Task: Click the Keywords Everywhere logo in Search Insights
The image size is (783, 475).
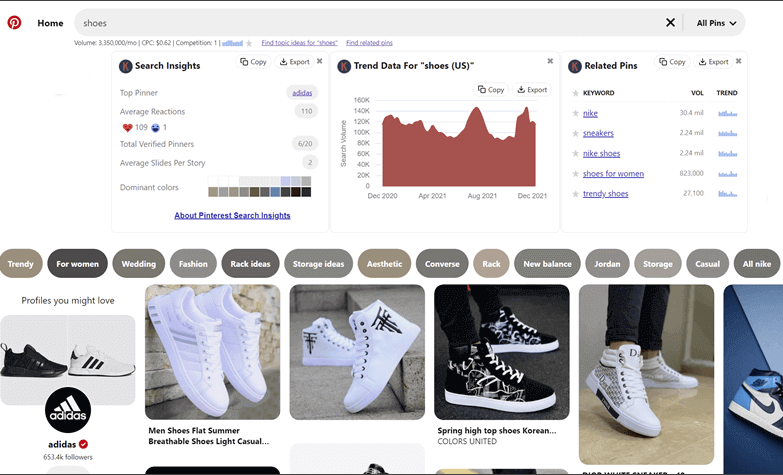Action: [x=125, y=66]
